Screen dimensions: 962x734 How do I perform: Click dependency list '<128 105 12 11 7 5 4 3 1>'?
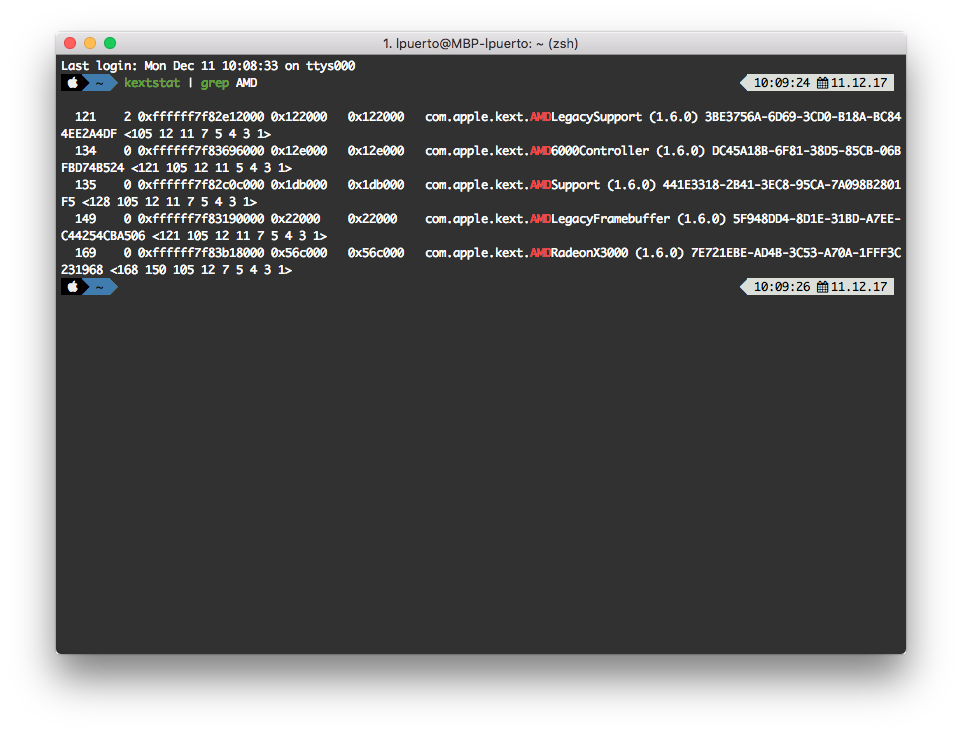(169, 202)
